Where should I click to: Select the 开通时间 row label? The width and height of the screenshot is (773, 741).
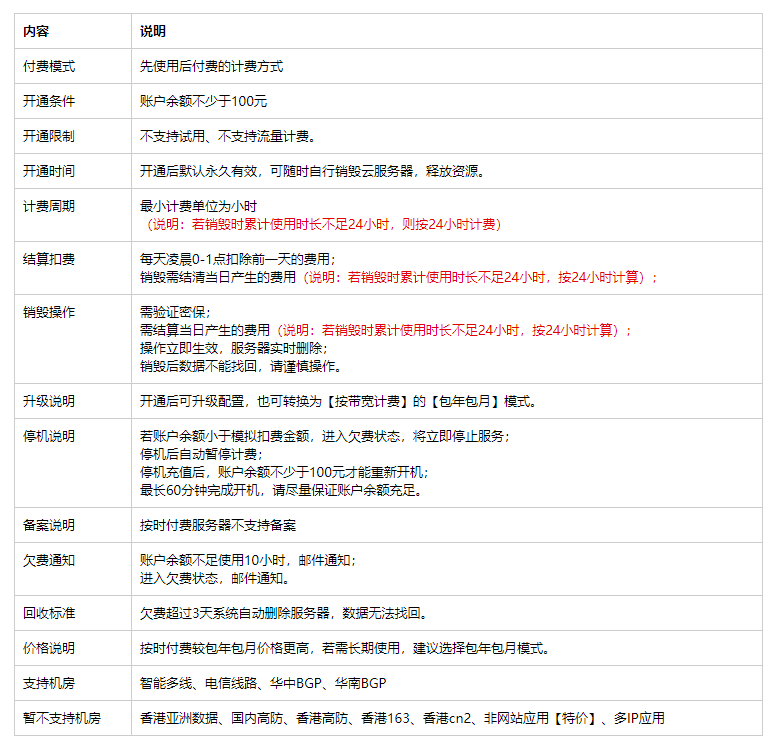[49, 171]
